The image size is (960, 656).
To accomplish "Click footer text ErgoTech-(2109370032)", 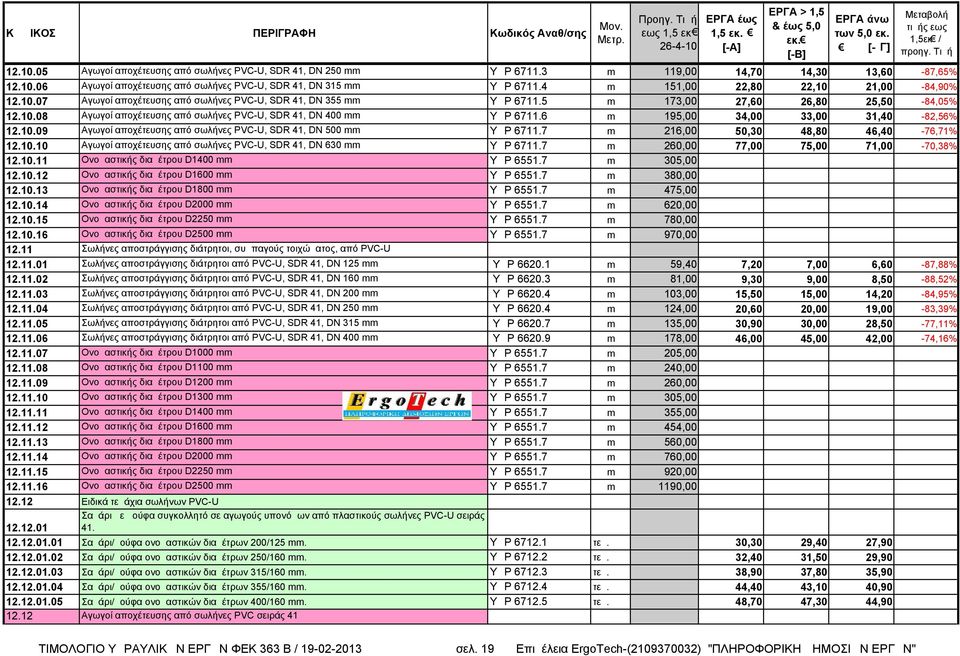I will point(636,648).
